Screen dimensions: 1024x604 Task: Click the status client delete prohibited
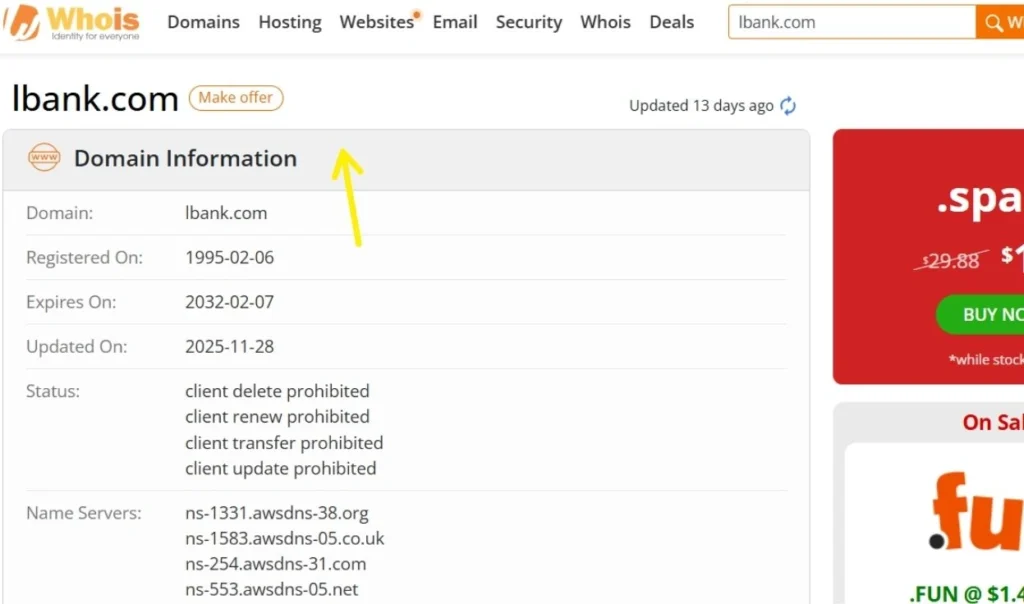[x=277, y=391]
